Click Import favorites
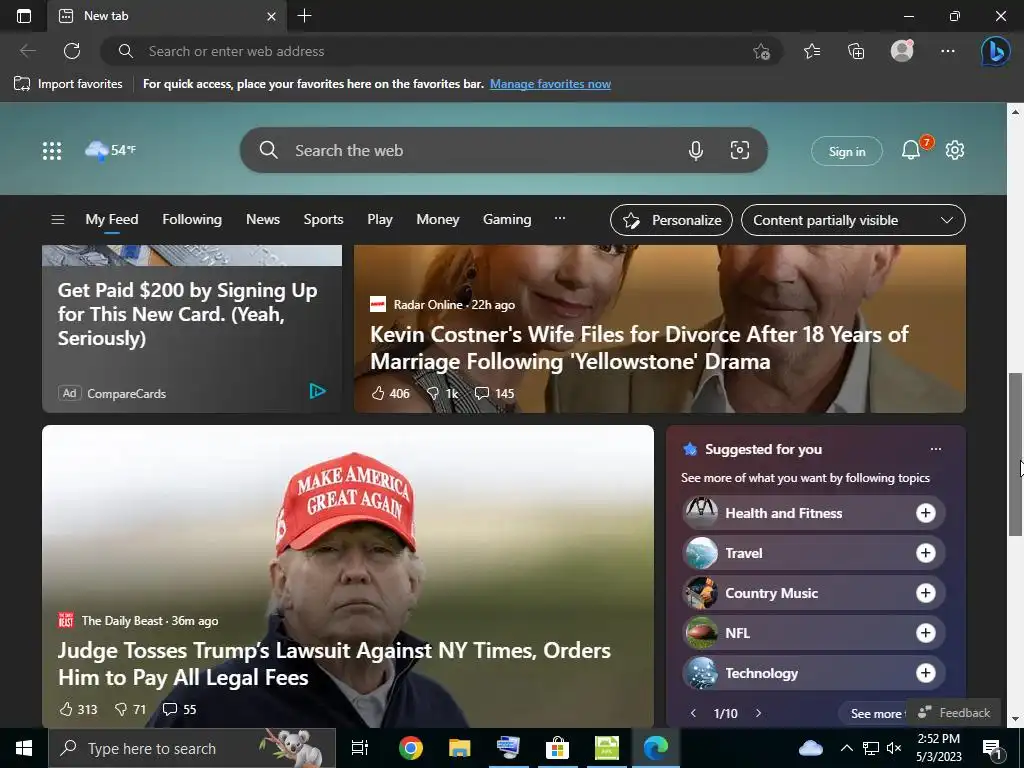This screenshot has width=1024, height=768. coord(68,84)
